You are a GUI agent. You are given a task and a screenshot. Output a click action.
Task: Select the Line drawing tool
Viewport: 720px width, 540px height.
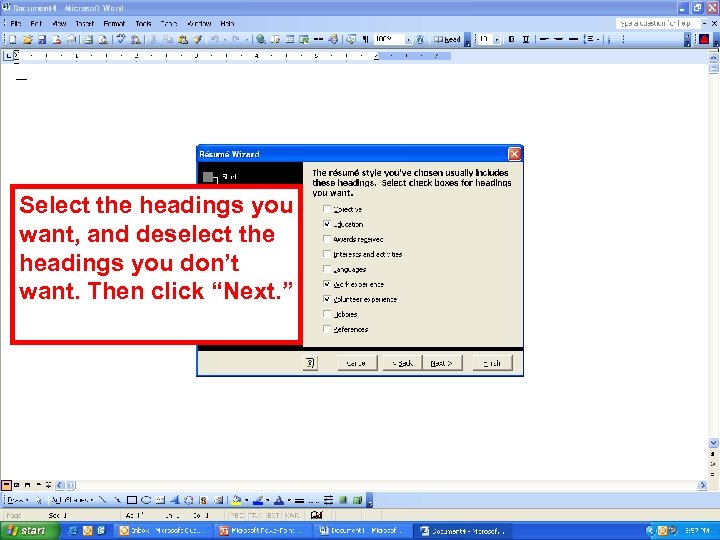103,500
